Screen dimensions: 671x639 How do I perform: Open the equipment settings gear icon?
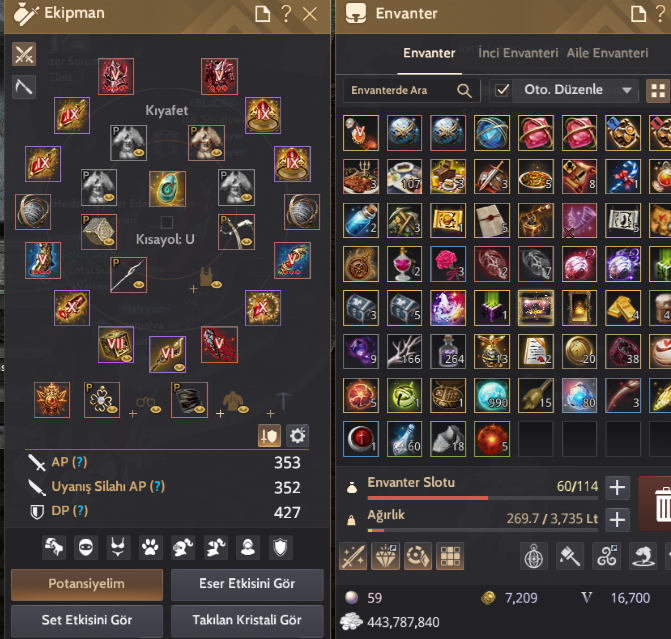[297, 436]
